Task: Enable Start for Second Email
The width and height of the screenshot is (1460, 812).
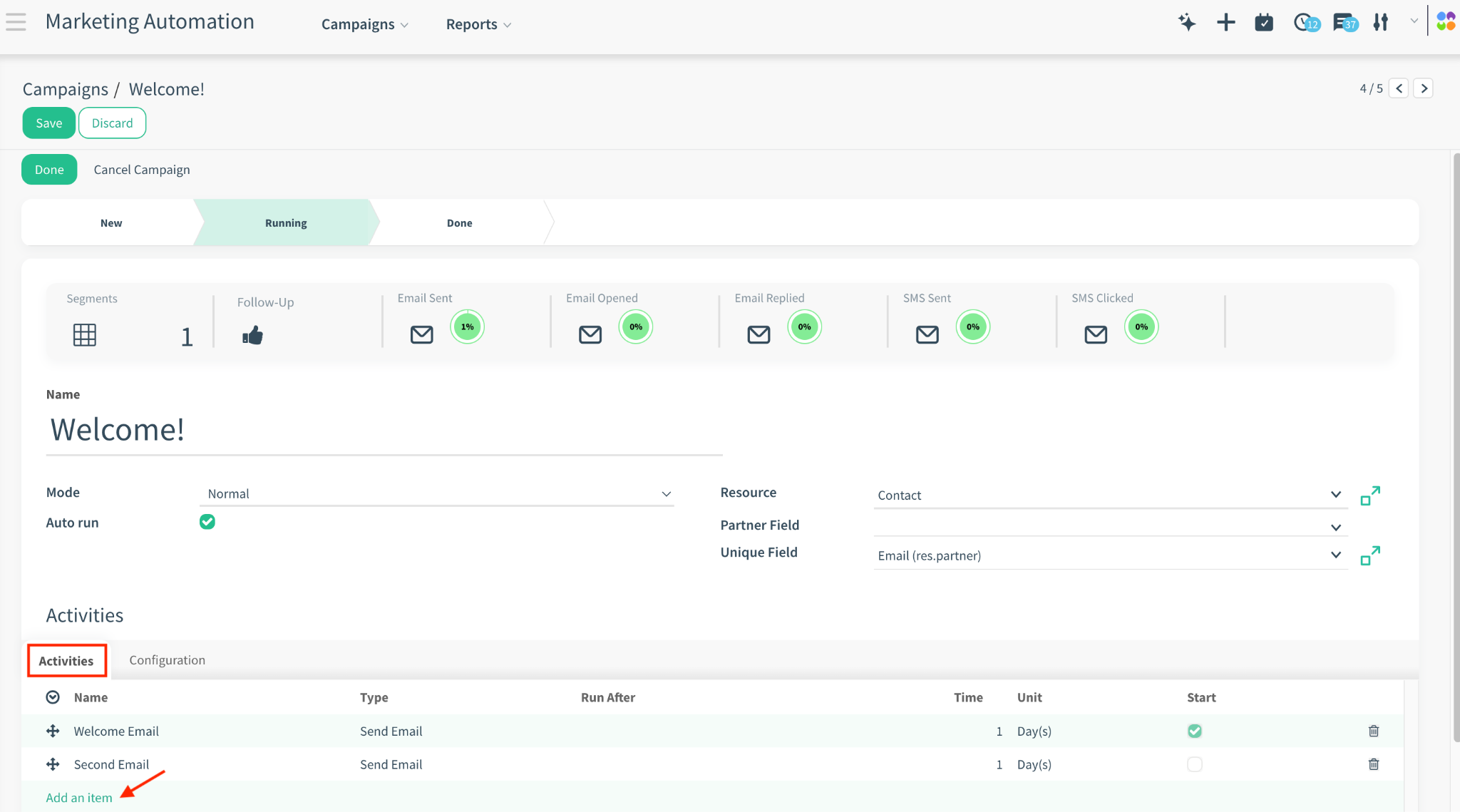Action: [x=1194, y=764]
